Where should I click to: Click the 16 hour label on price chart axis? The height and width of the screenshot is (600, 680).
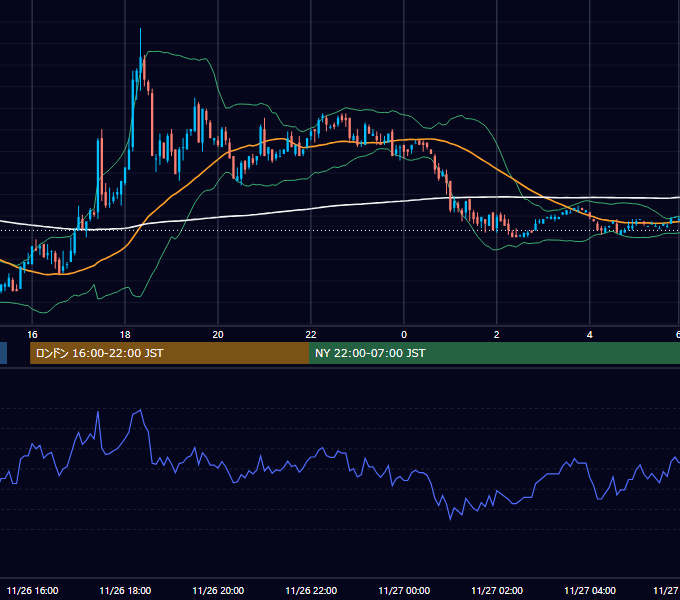[x=32, y=335]
